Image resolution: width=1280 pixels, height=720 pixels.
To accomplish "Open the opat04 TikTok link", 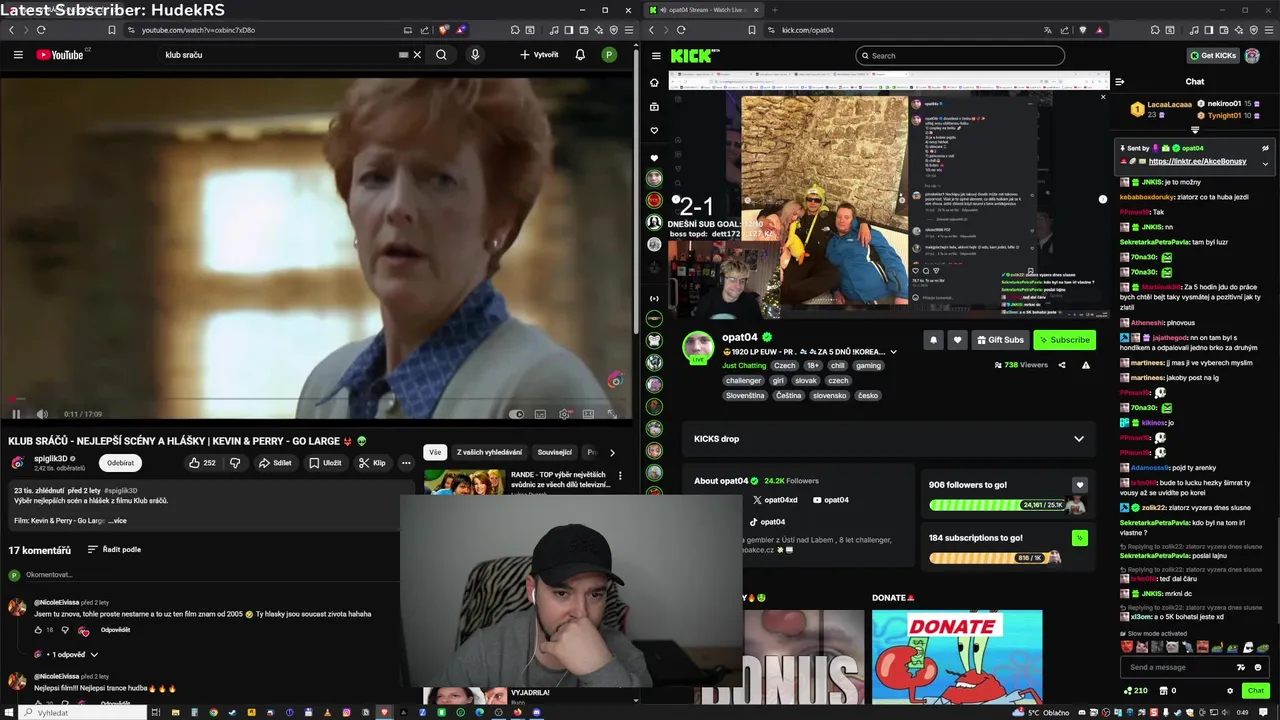I will pyautogui.click(x=767, y=522).
